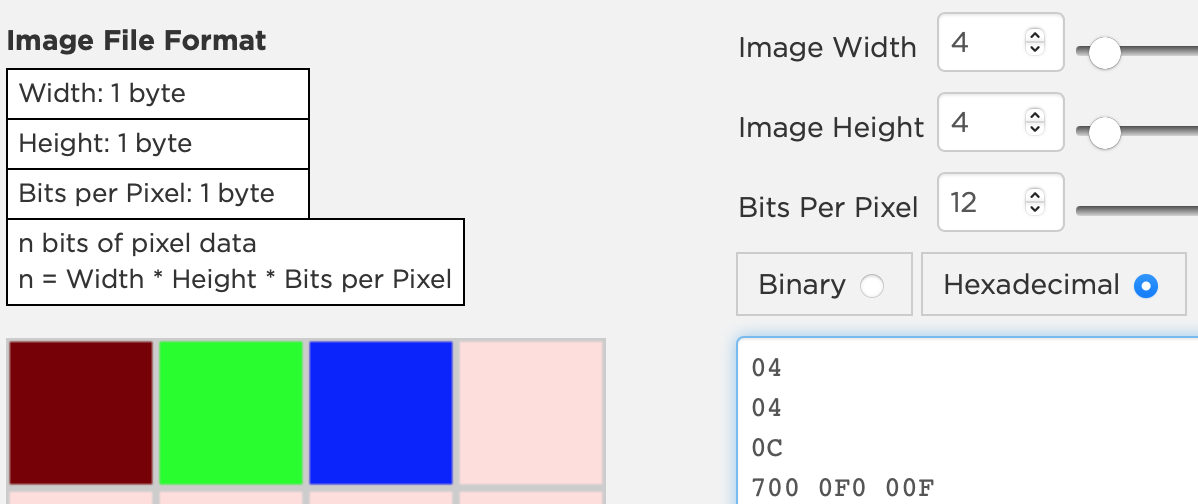
Task: Increase Bits Per Pixel with stepper up arrow
Action: 1035,196
